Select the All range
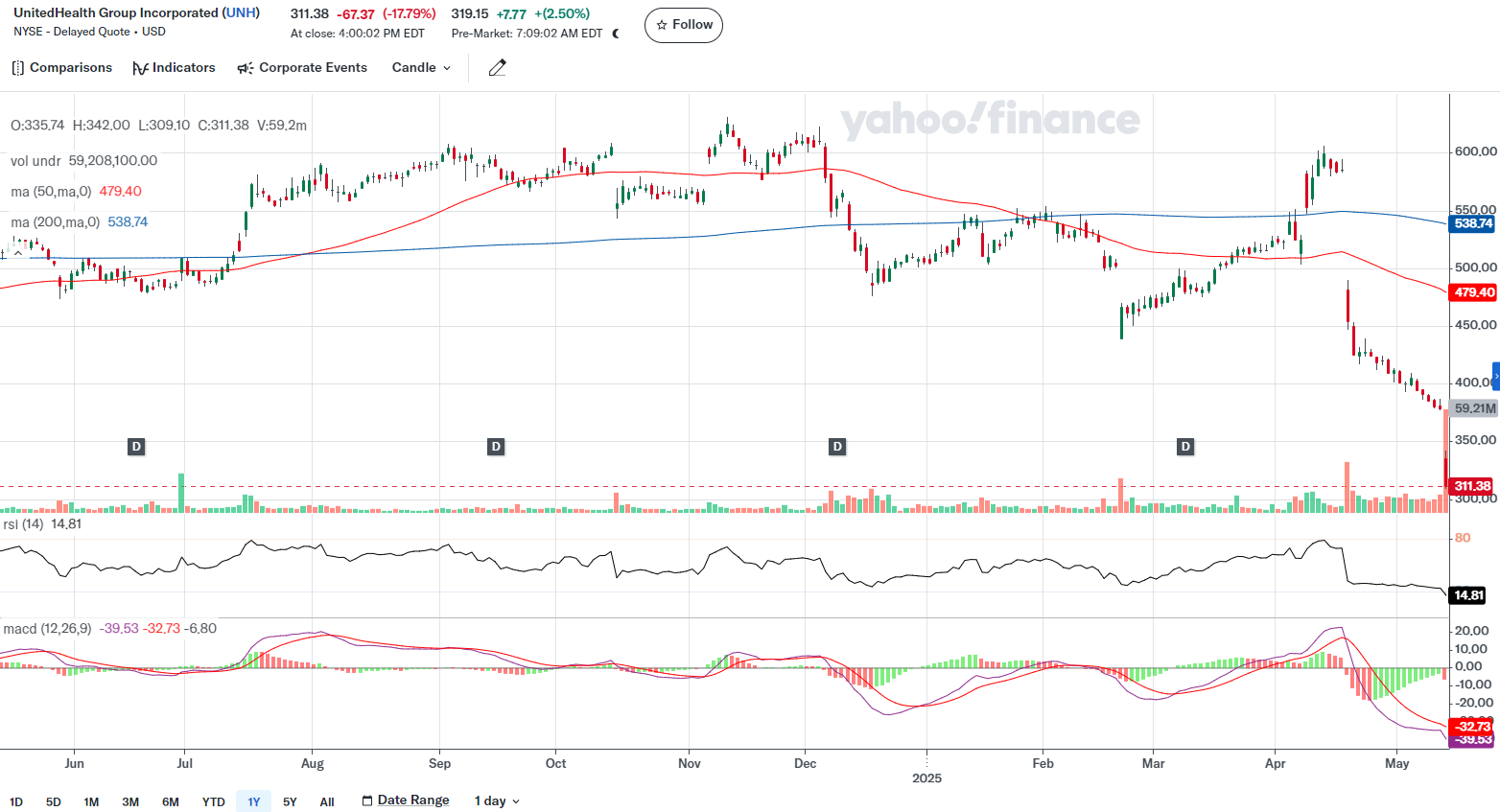Image resolution: width=1500 pixels, height=812 pixels. coord(327,802)
